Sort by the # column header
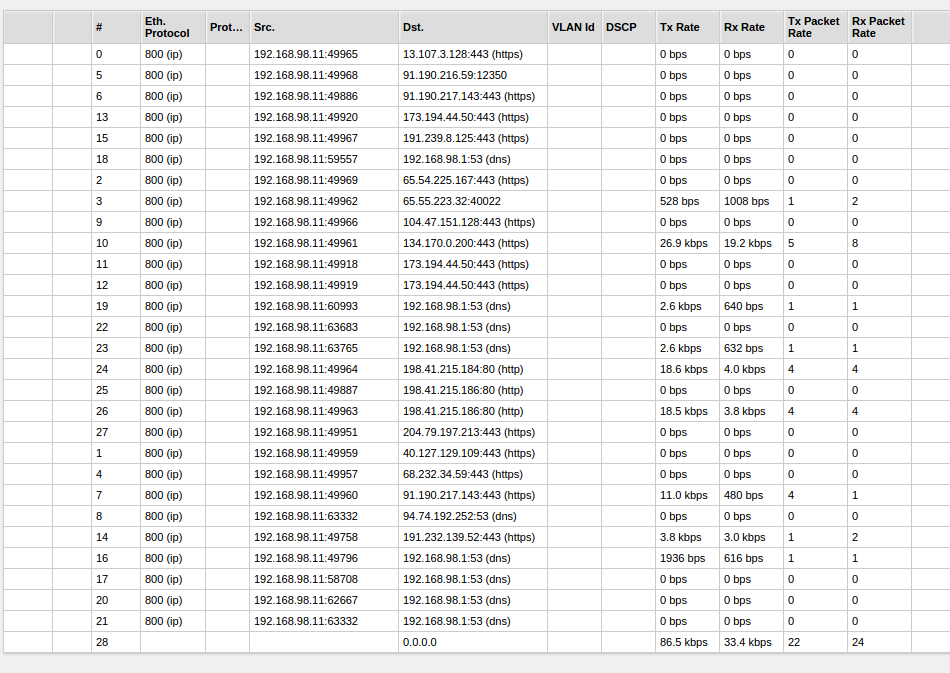Viewport: 950px width, 673px height. [116, 27]
